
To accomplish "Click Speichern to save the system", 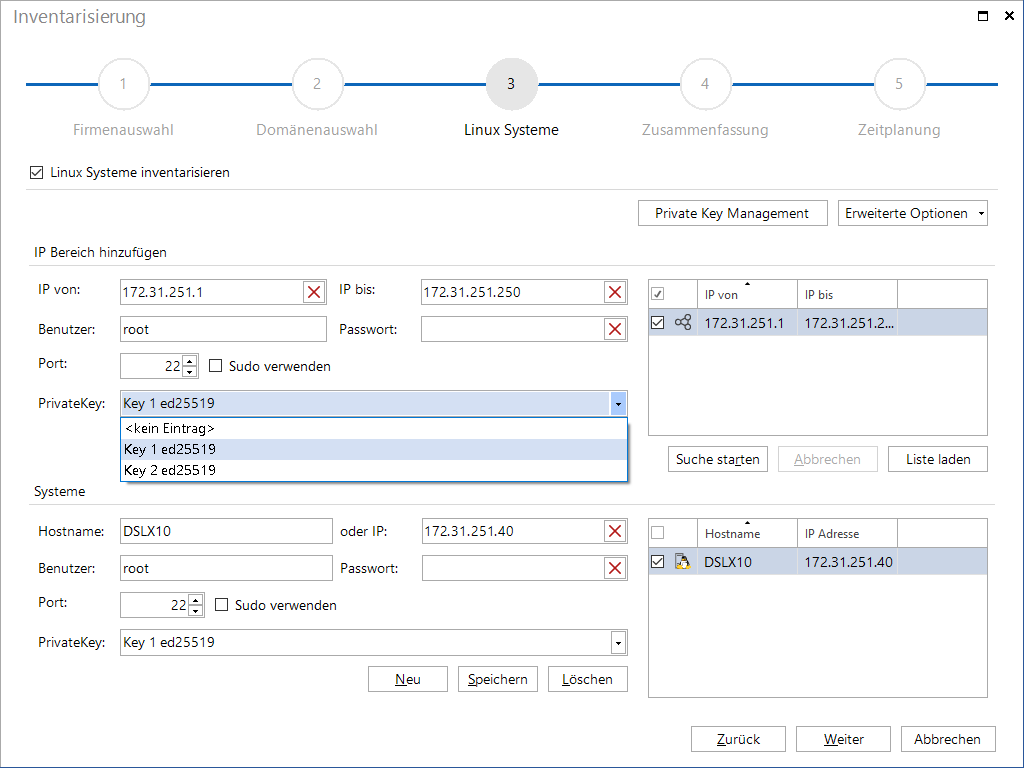I will tap(498, 679).
